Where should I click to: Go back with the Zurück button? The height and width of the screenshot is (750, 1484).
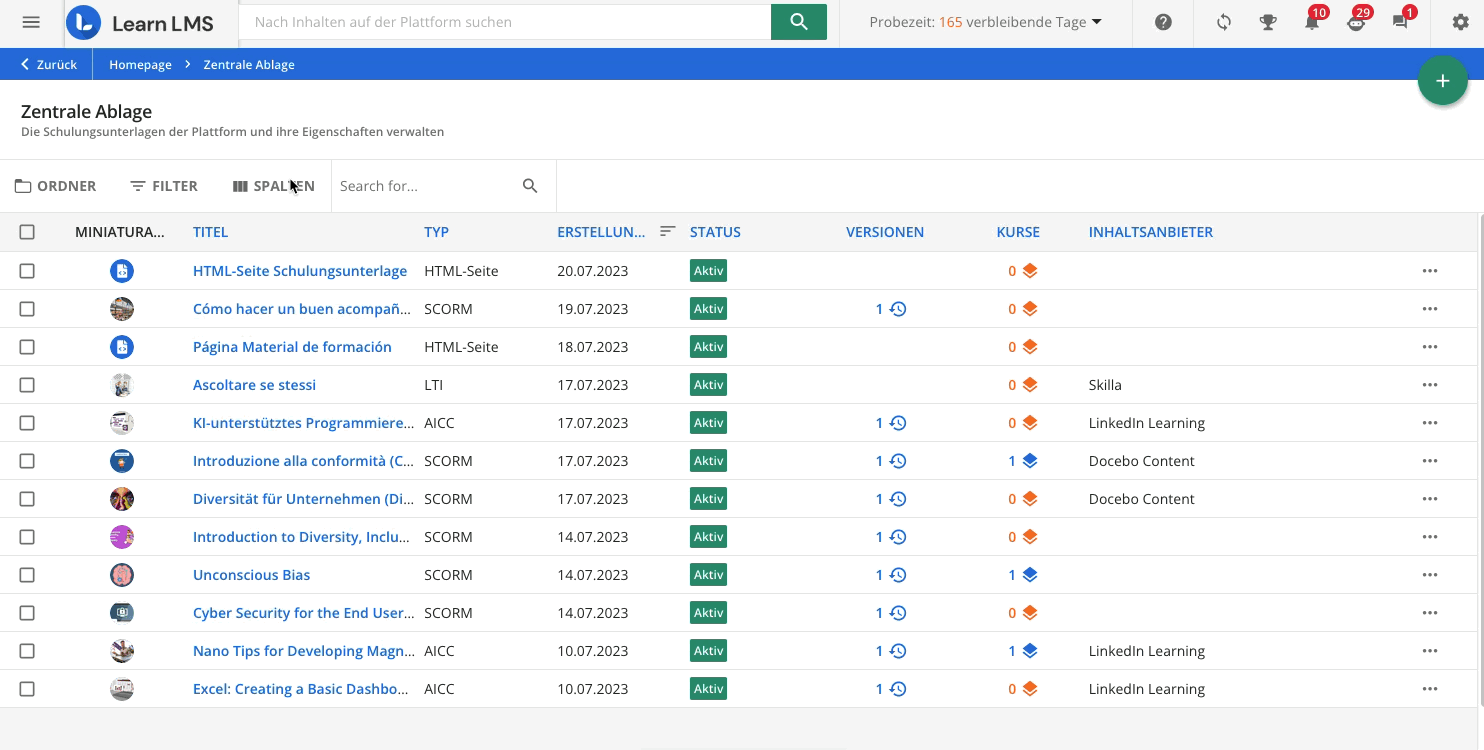click(x=48, y=65)
